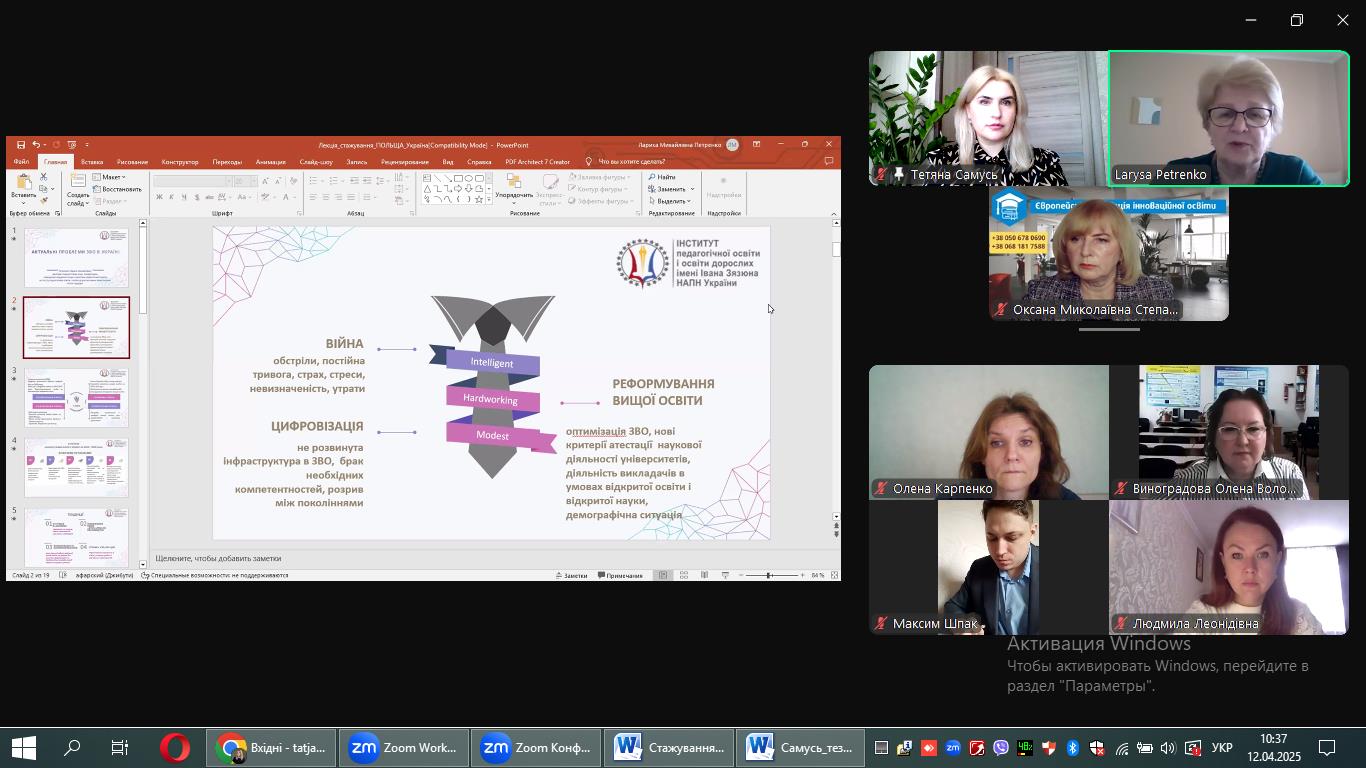Open slide sorter view icon in status bar

(x=684, y=575)
